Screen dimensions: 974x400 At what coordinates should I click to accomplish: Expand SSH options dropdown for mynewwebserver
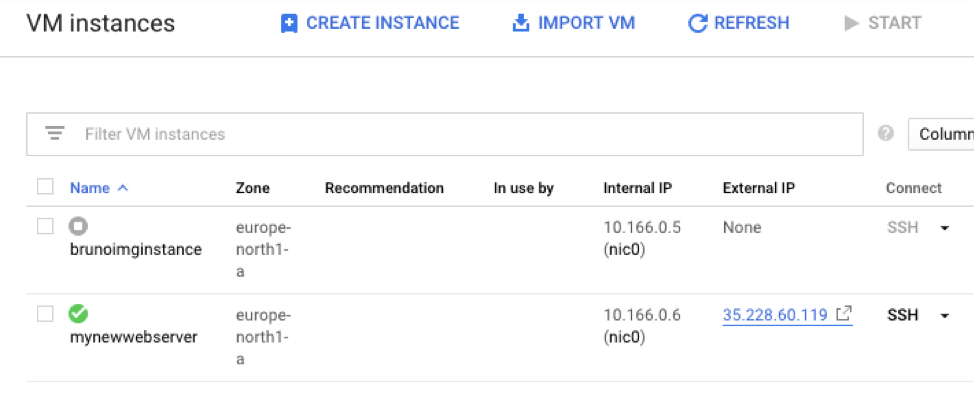click(x=944, y=316)
